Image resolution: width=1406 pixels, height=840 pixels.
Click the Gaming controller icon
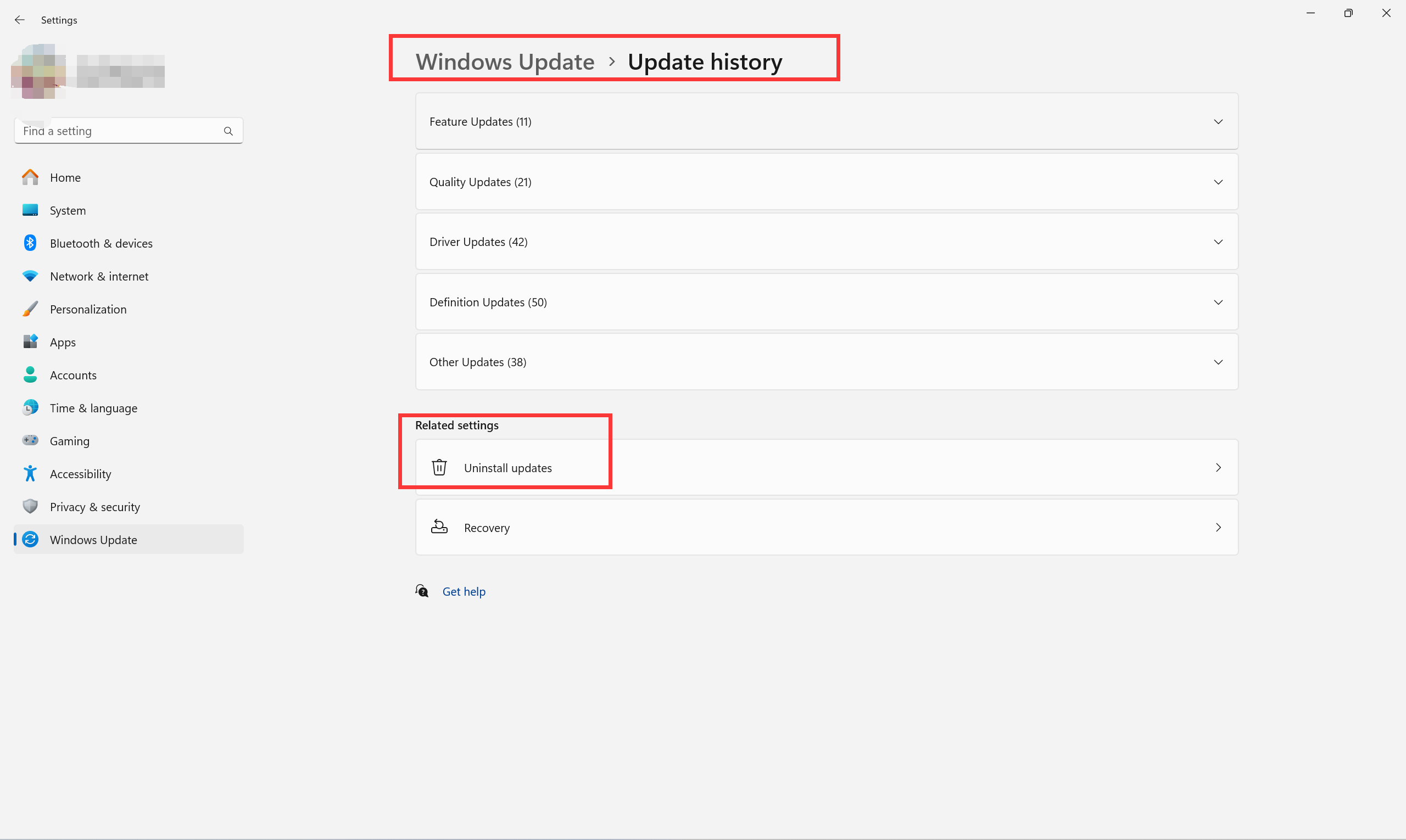tap(30, 440)
